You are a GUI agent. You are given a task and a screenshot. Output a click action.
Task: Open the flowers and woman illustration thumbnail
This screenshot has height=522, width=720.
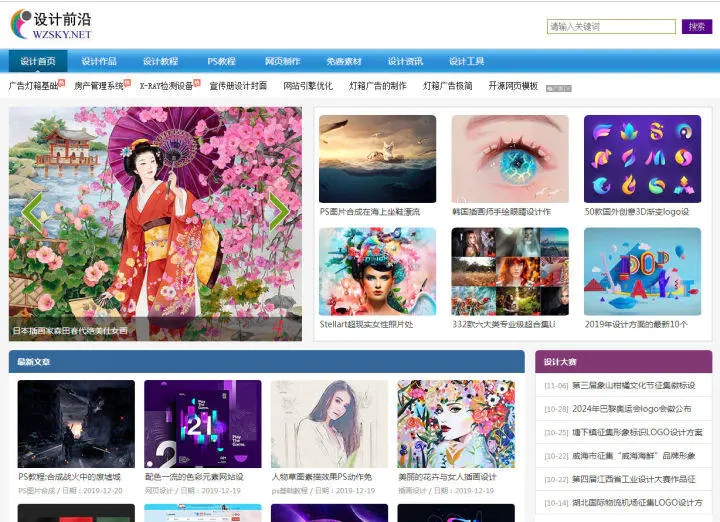tap(456, 424)
